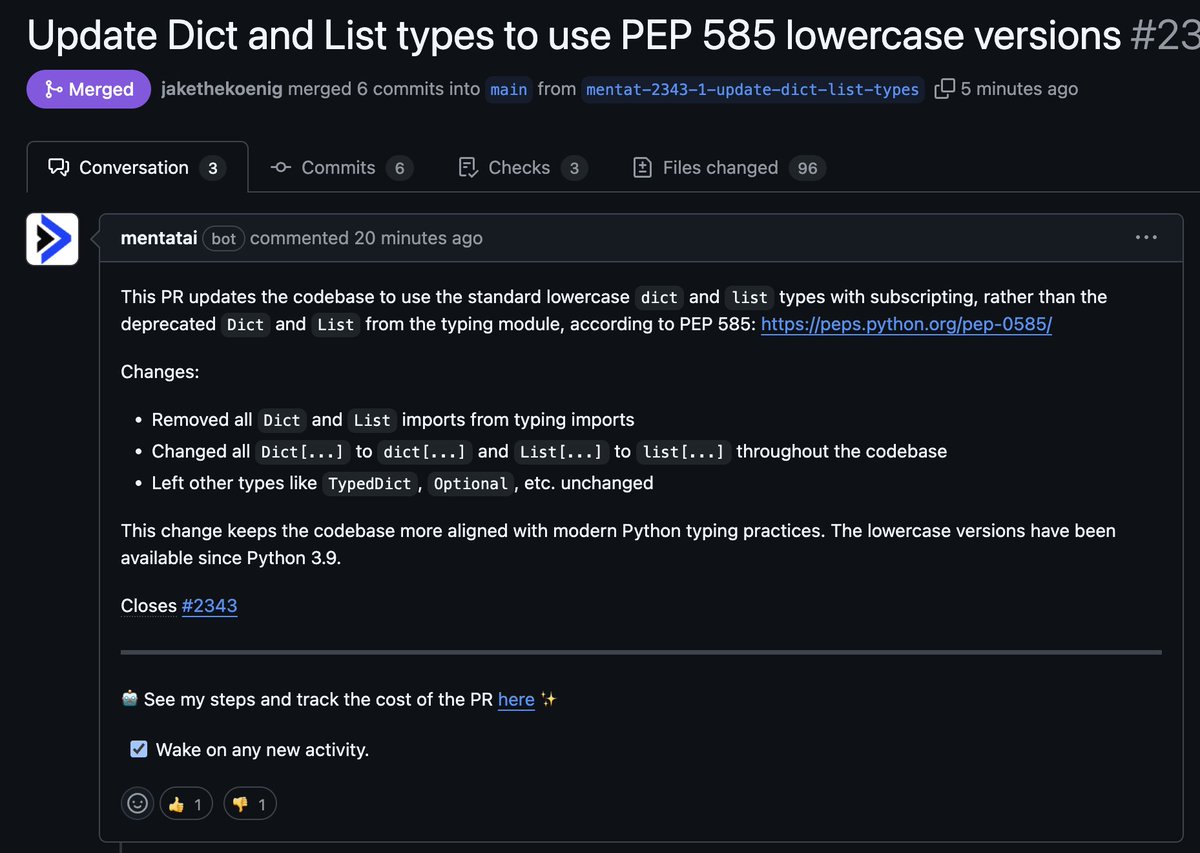Add a reaction with the smiley icon
Screen dimensions: 1200x853
click(137, 803)
